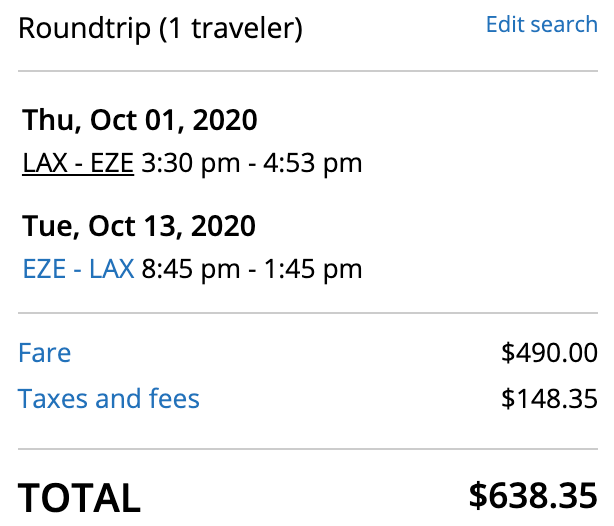Image resolution: width=614 pixels, height=526 pixels.
Task: Click the (1 traveler) text
Action: 231,29
